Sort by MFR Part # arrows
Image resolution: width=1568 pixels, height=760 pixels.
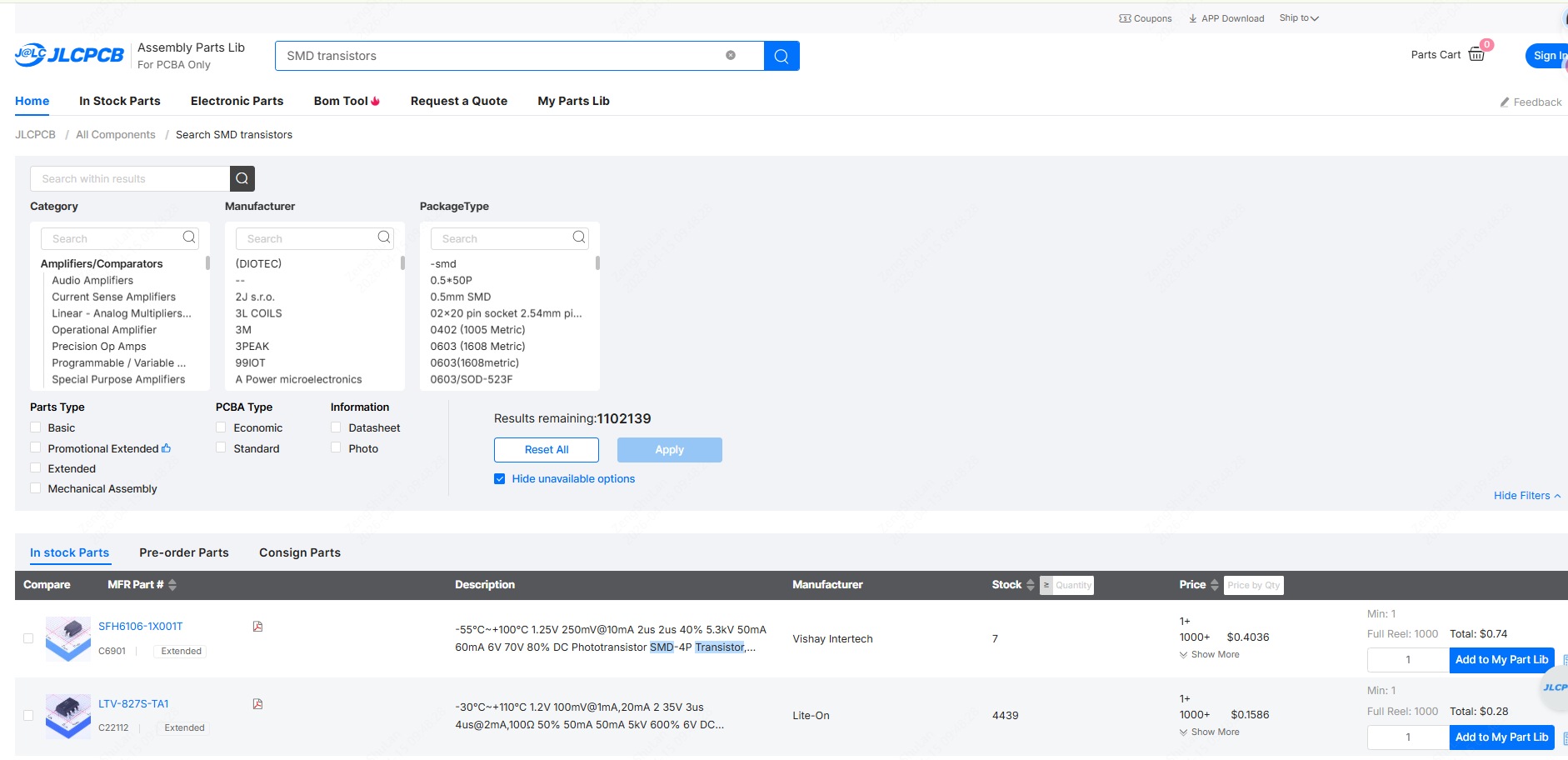pyautogui.click(x=172, y=585)
